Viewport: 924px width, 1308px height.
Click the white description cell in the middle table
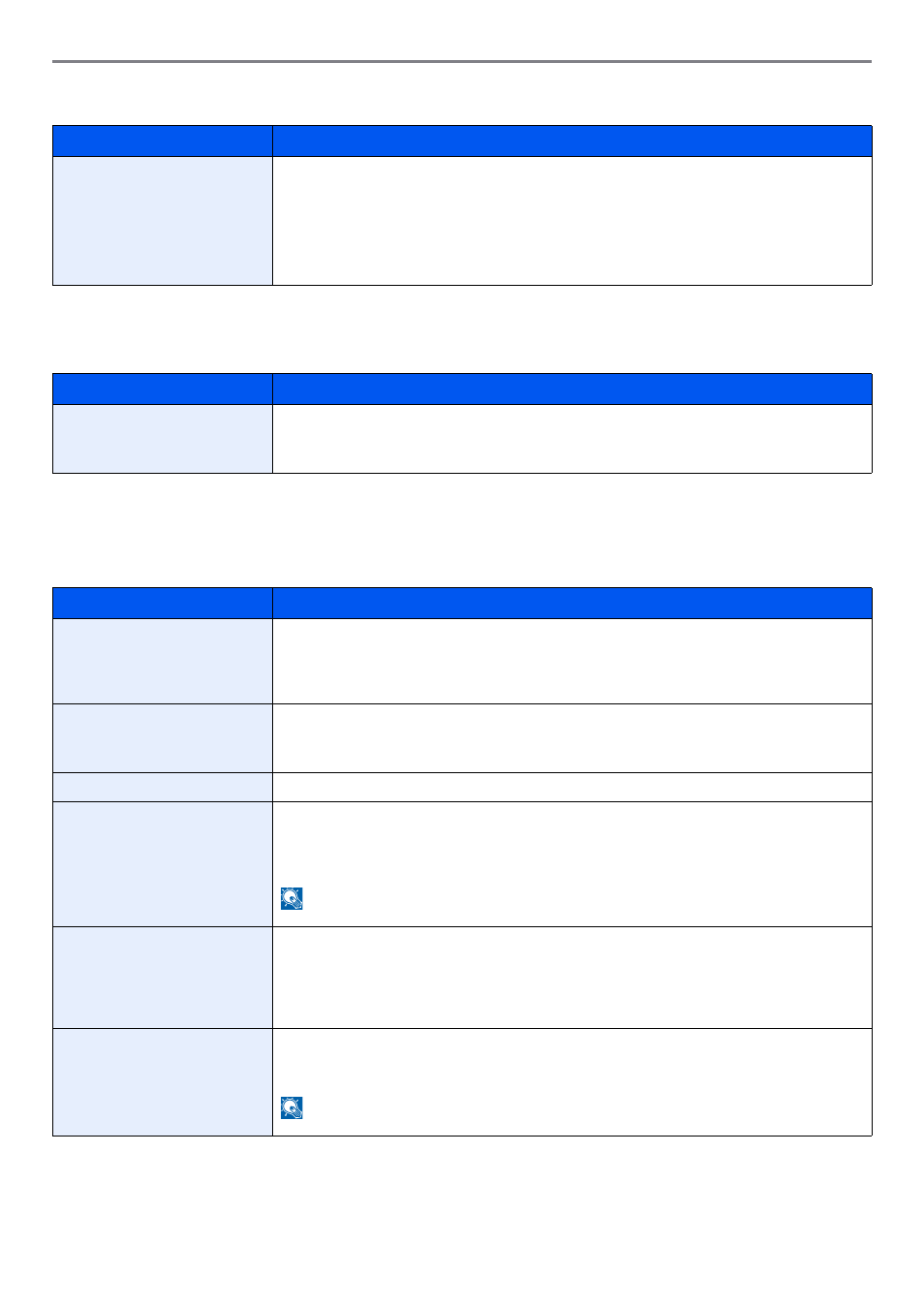click(x=572, y=439)
